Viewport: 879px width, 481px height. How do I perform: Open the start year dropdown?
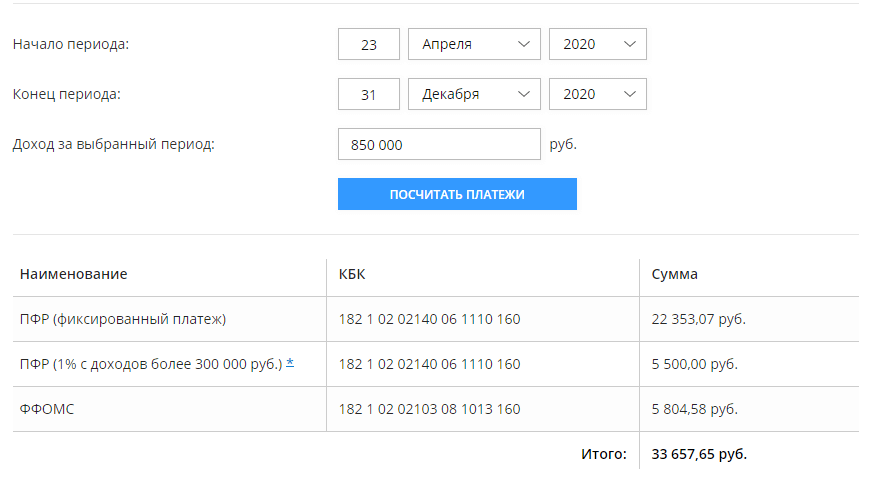click(598, 44)
